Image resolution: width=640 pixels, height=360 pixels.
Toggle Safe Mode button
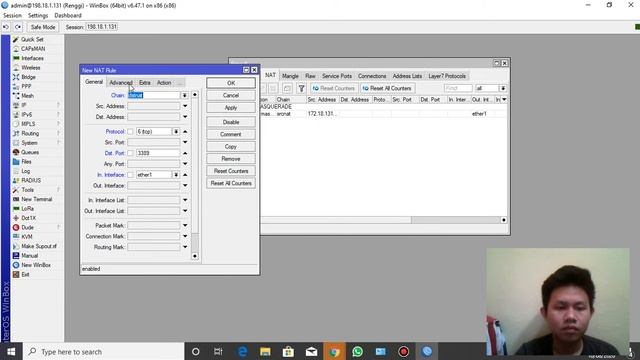(43, 27)
